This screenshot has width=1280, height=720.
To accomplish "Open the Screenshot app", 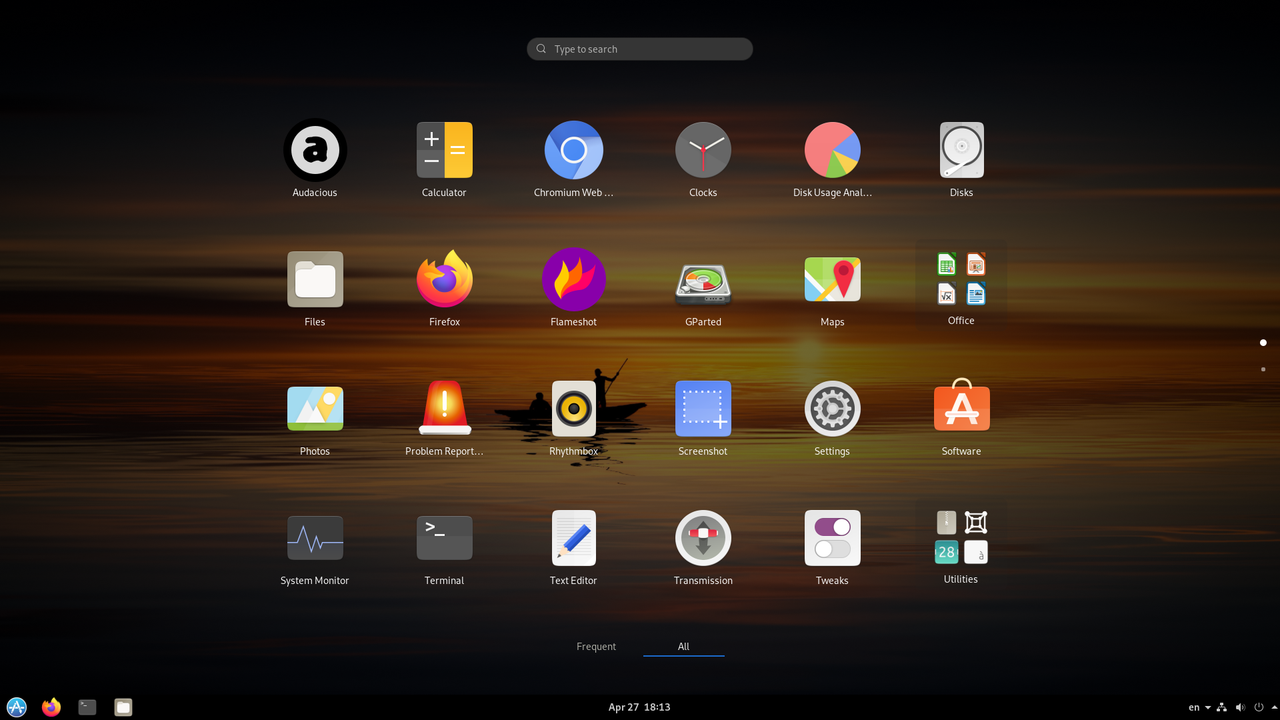I will (703, 408).
